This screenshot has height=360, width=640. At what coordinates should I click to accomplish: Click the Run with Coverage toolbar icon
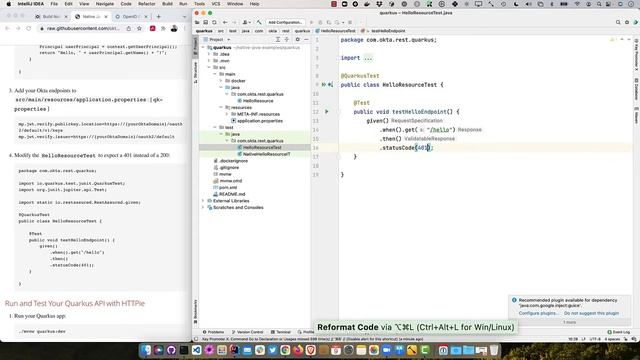(329, 22)
